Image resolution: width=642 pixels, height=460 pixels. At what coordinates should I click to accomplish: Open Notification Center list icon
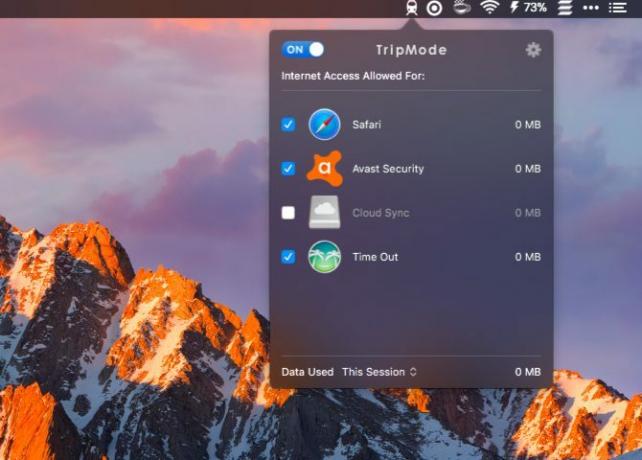pos(618,8)
